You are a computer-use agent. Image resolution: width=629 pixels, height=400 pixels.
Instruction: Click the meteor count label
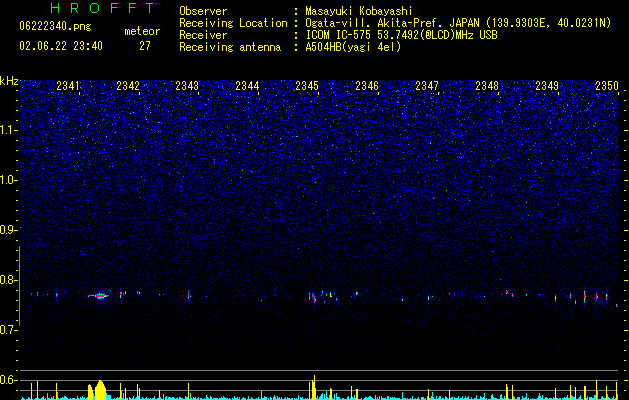coord(142,31)
